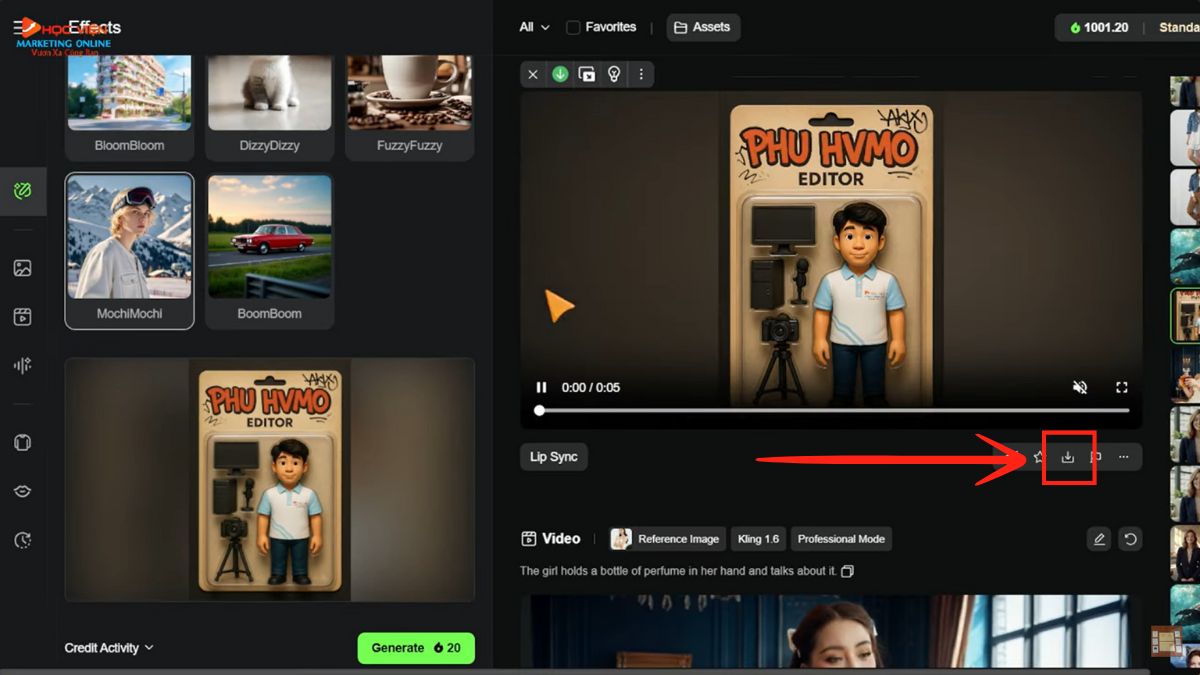
Task: Unmute the video with the speaker icon
Action: tap(1080, 387)
